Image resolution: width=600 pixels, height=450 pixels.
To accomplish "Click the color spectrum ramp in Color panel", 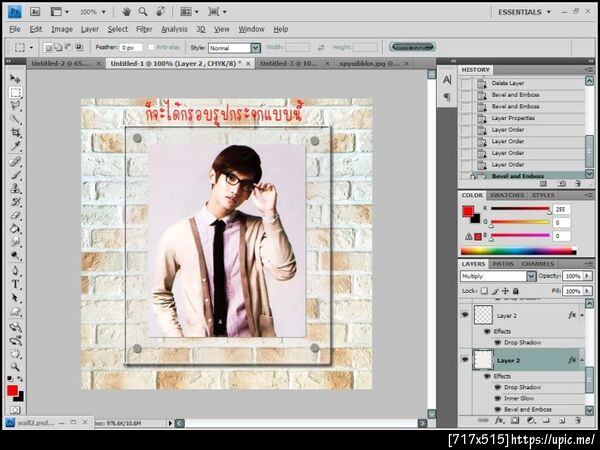I will click(x=518, y=251).
